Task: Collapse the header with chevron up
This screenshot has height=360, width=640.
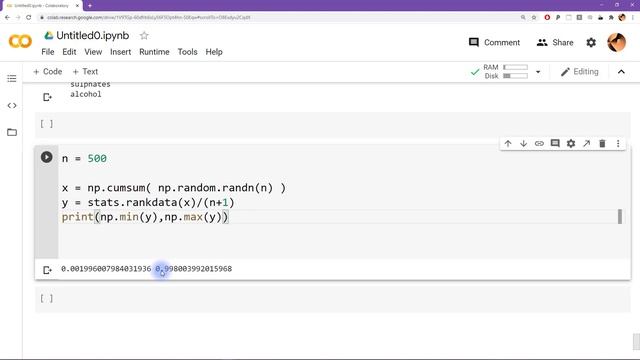Action: [621, 72]
